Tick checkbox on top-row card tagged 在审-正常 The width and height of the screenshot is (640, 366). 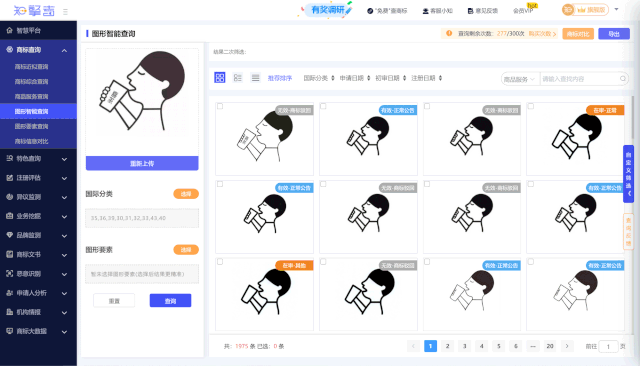coord(531,106)
